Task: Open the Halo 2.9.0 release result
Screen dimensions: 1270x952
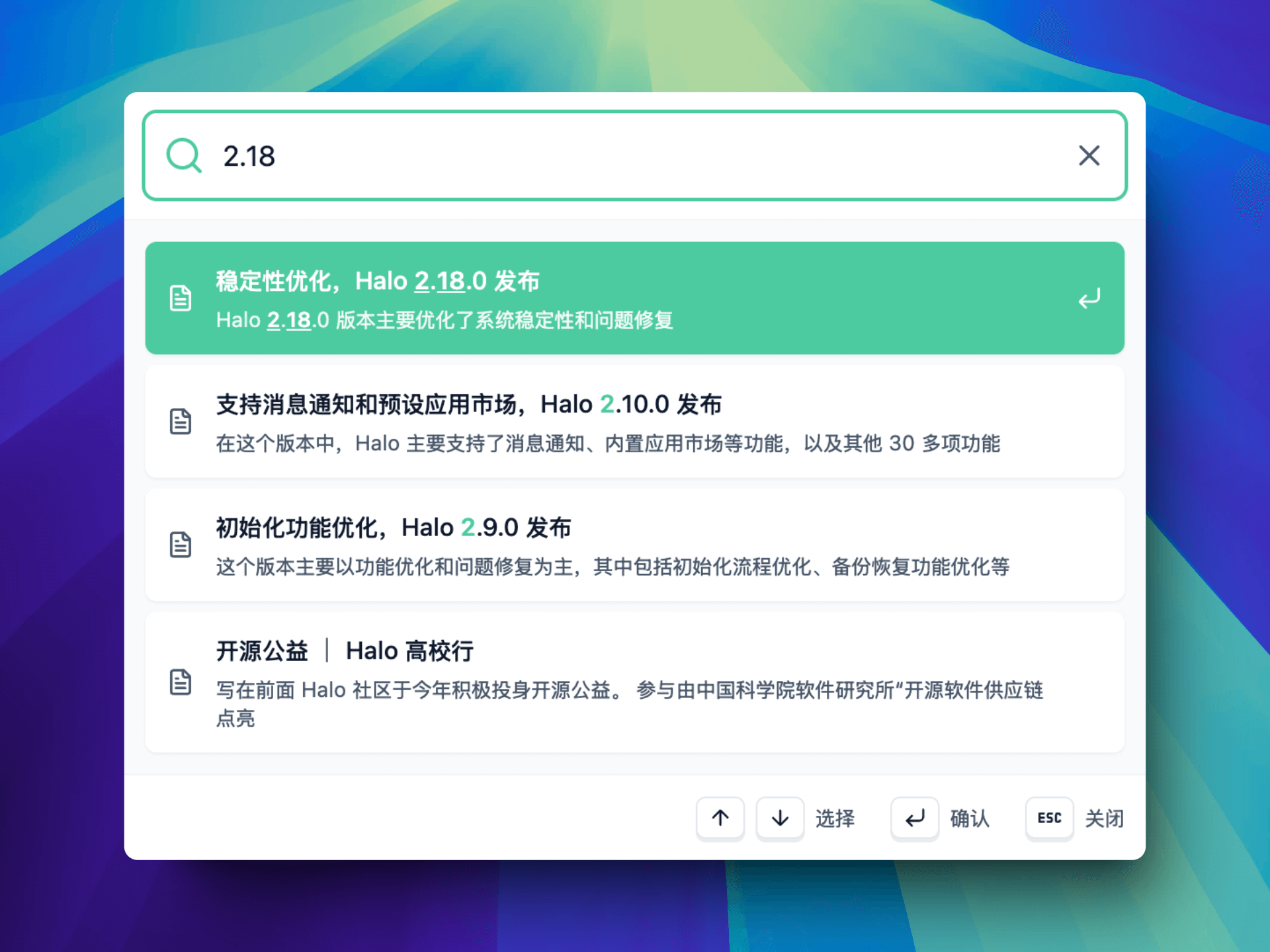Action: coord(635,545)
